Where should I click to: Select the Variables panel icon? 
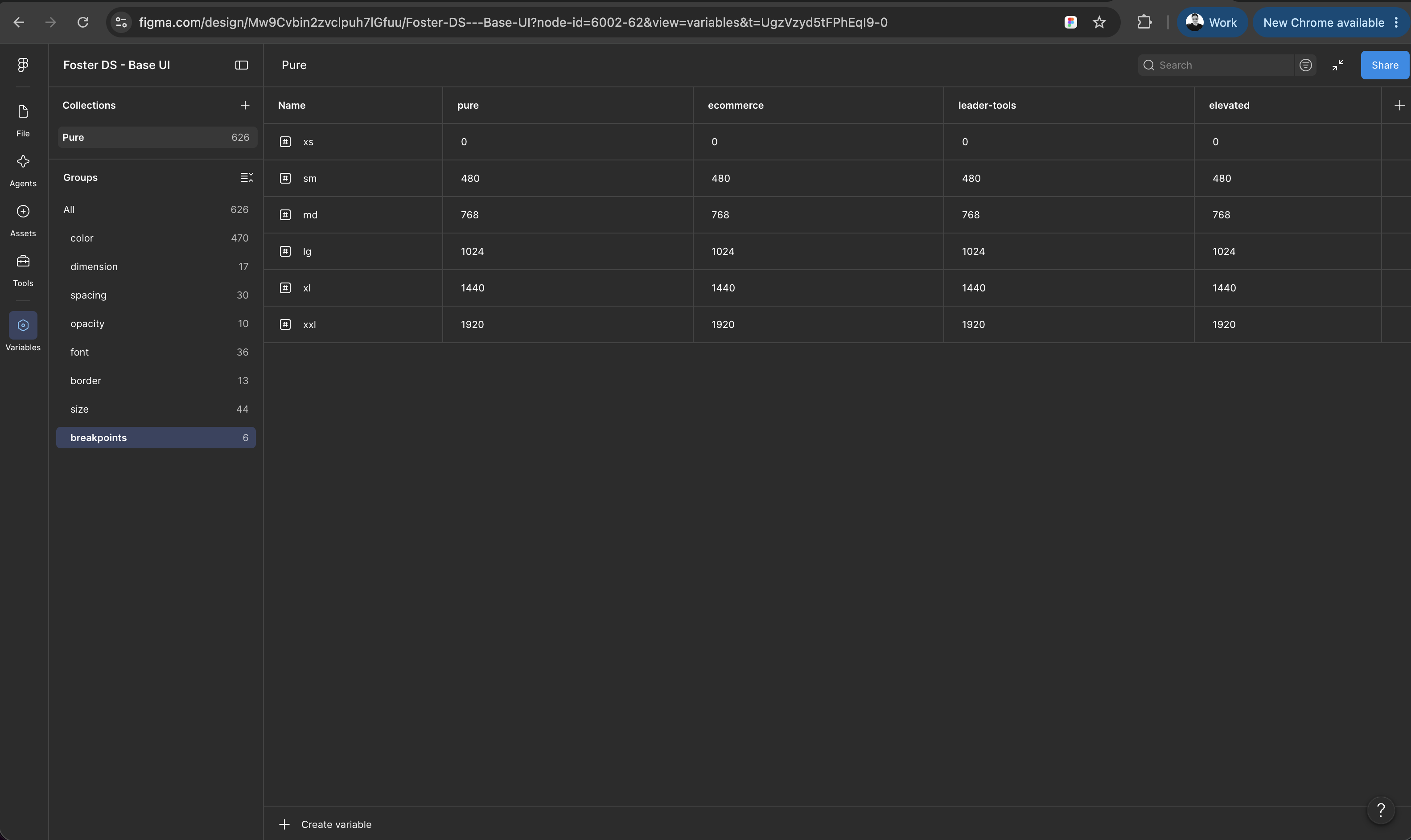23,325
